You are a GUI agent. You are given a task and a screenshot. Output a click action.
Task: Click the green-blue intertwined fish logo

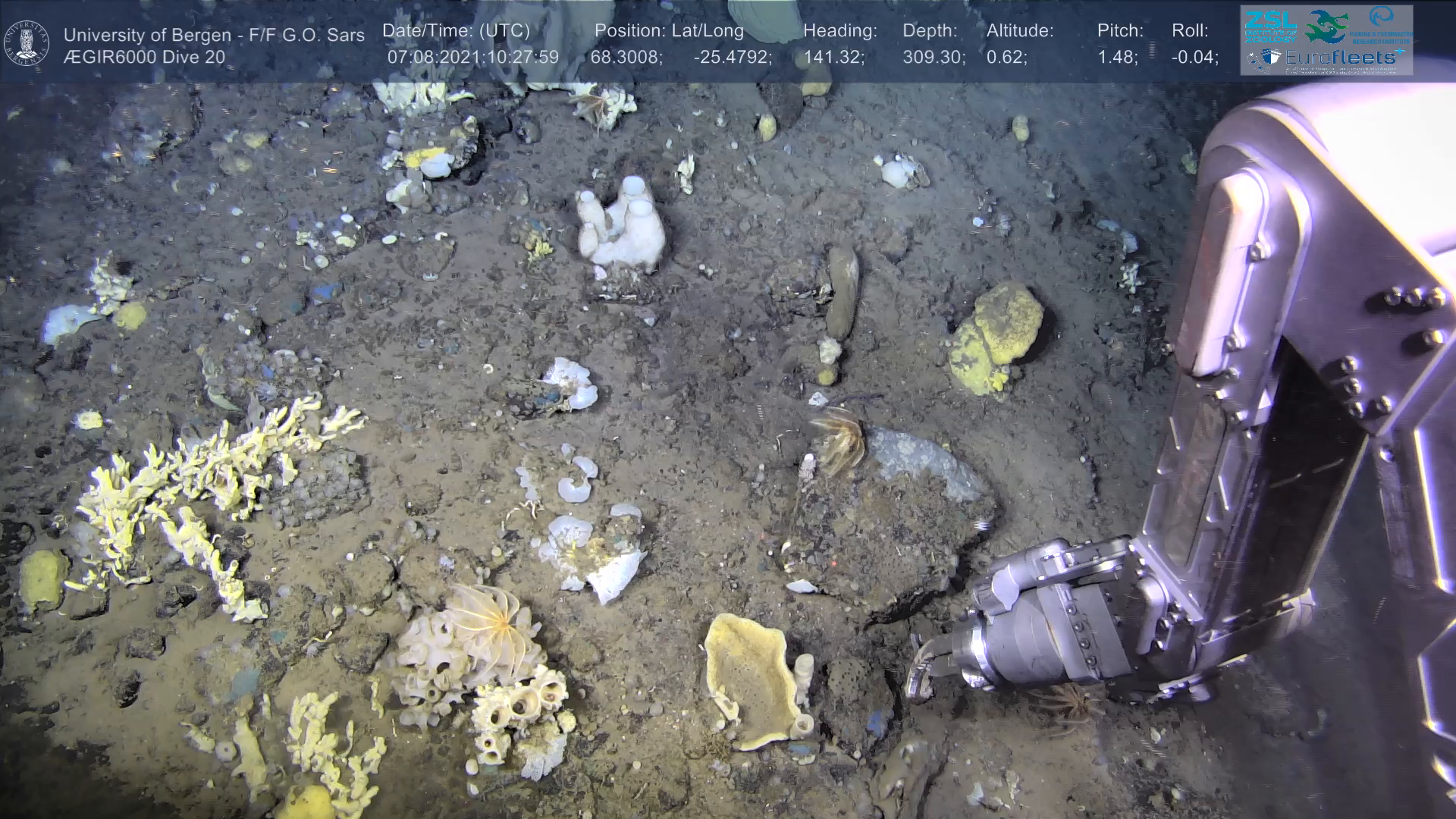[1326, 26]
